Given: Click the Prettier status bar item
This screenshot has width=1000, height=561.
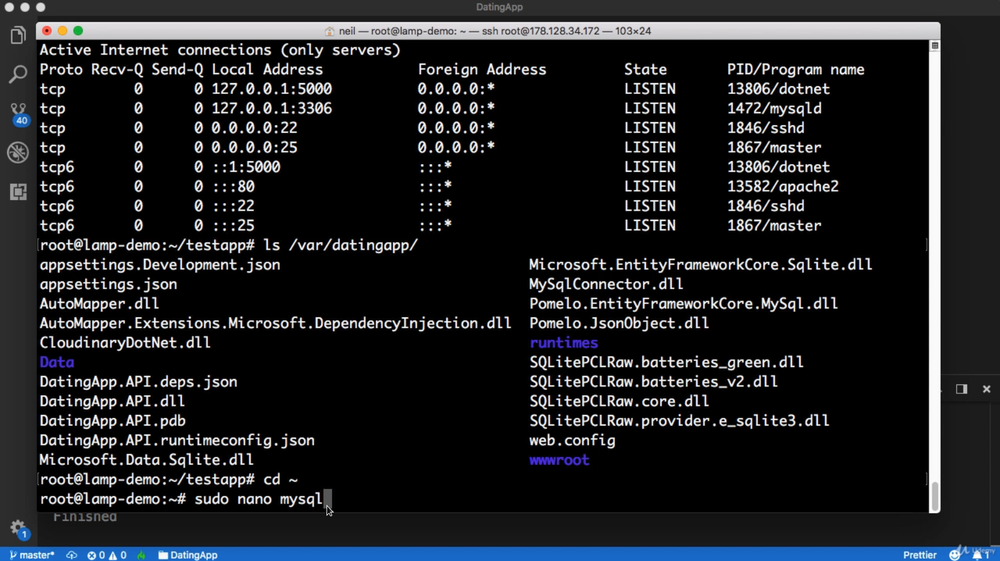Looking at the screenshot, I should 920,555.
